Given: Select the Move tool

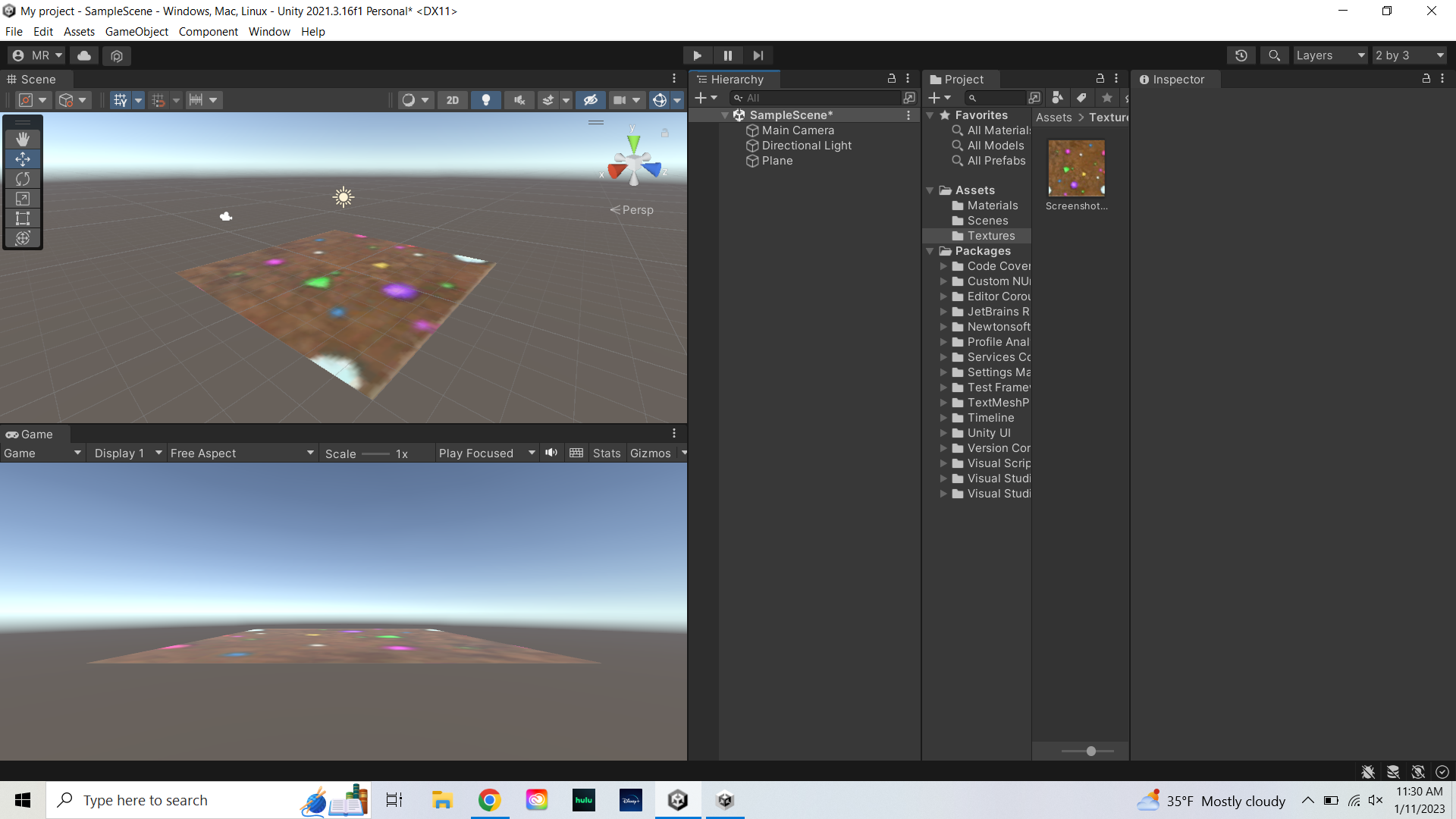Looking at the screenshot, I should (x=23, y=159).
